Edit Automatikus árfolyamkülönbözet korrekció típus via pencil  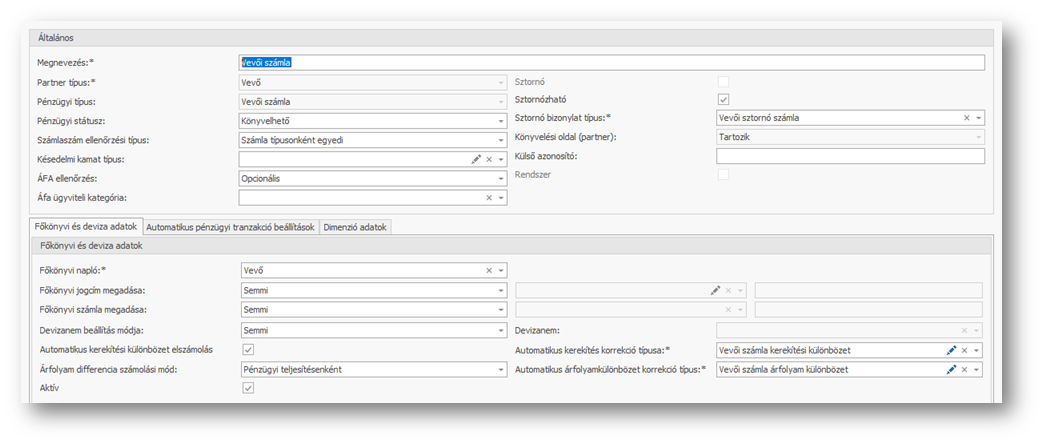[x=952, y=370]
